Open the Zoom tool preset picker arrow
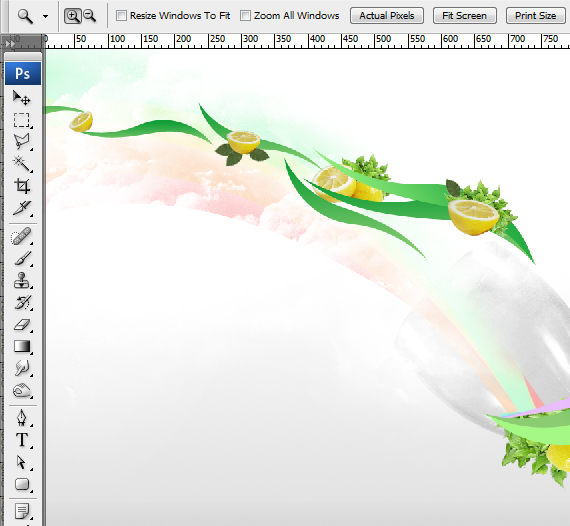 [x=45, y=16]
